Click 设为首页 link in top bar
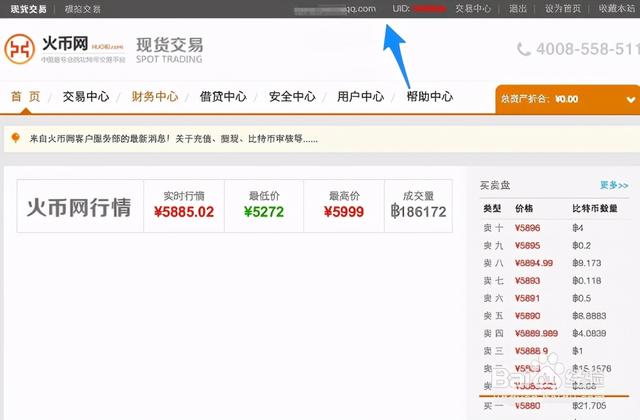This screenshot has width=640, height=420. [562, 9]
